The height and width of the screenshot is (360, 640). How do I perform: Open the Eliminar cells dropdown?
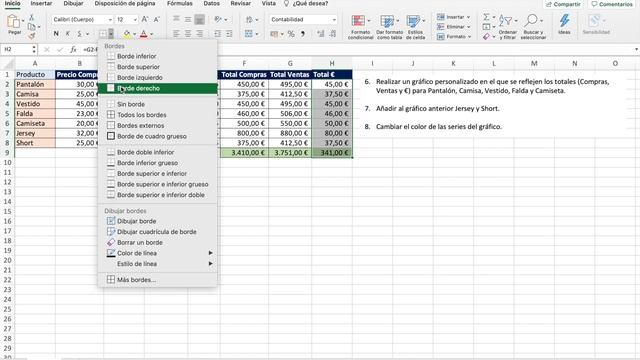coord(453,27)
